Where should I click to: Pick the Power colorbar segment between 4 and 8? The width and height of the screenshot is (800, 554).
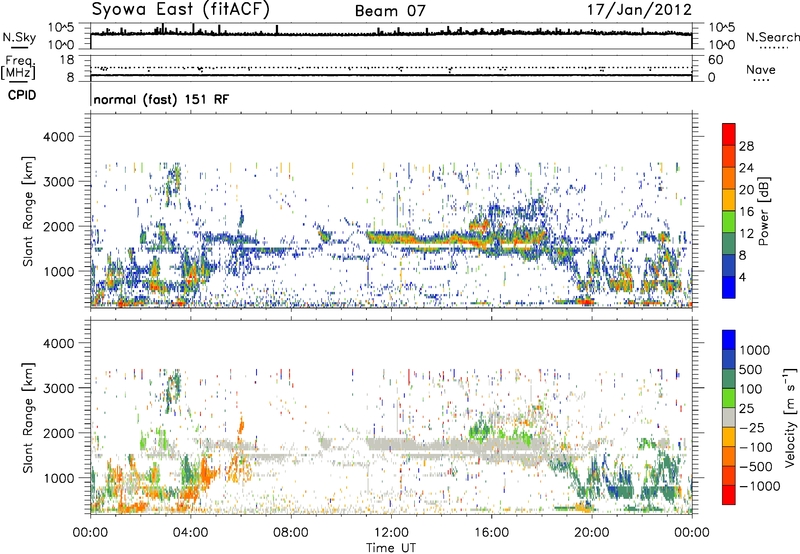(729, 266)
